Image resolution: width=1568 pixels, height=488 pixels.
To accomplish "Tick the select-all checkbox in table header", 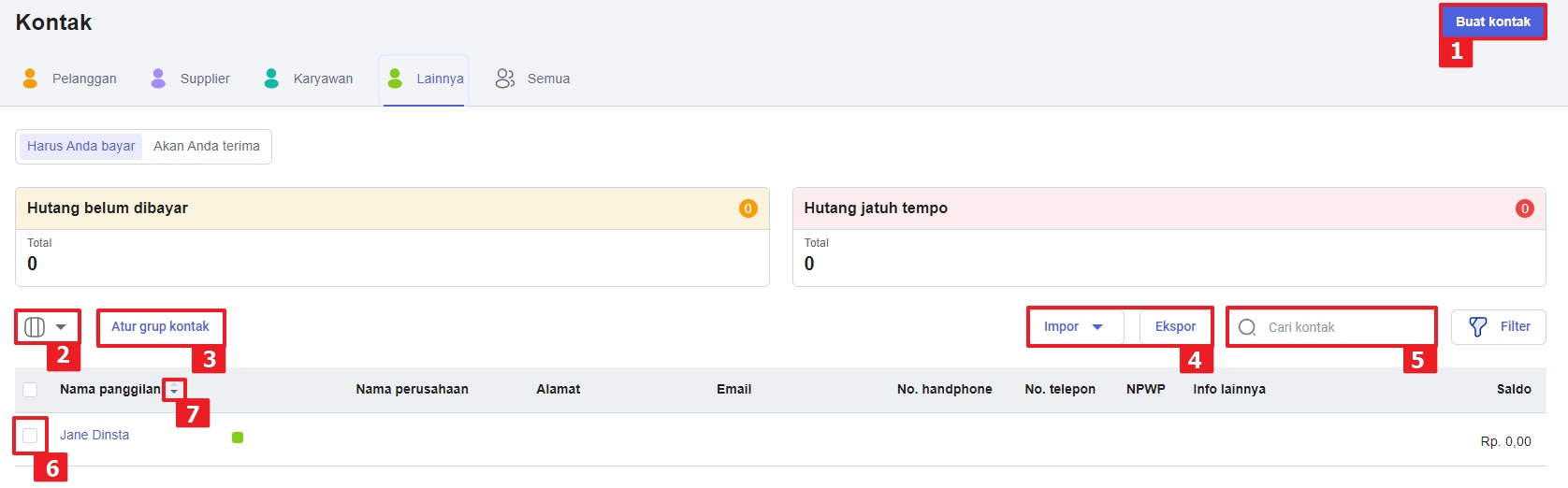I will coord(30,390).
